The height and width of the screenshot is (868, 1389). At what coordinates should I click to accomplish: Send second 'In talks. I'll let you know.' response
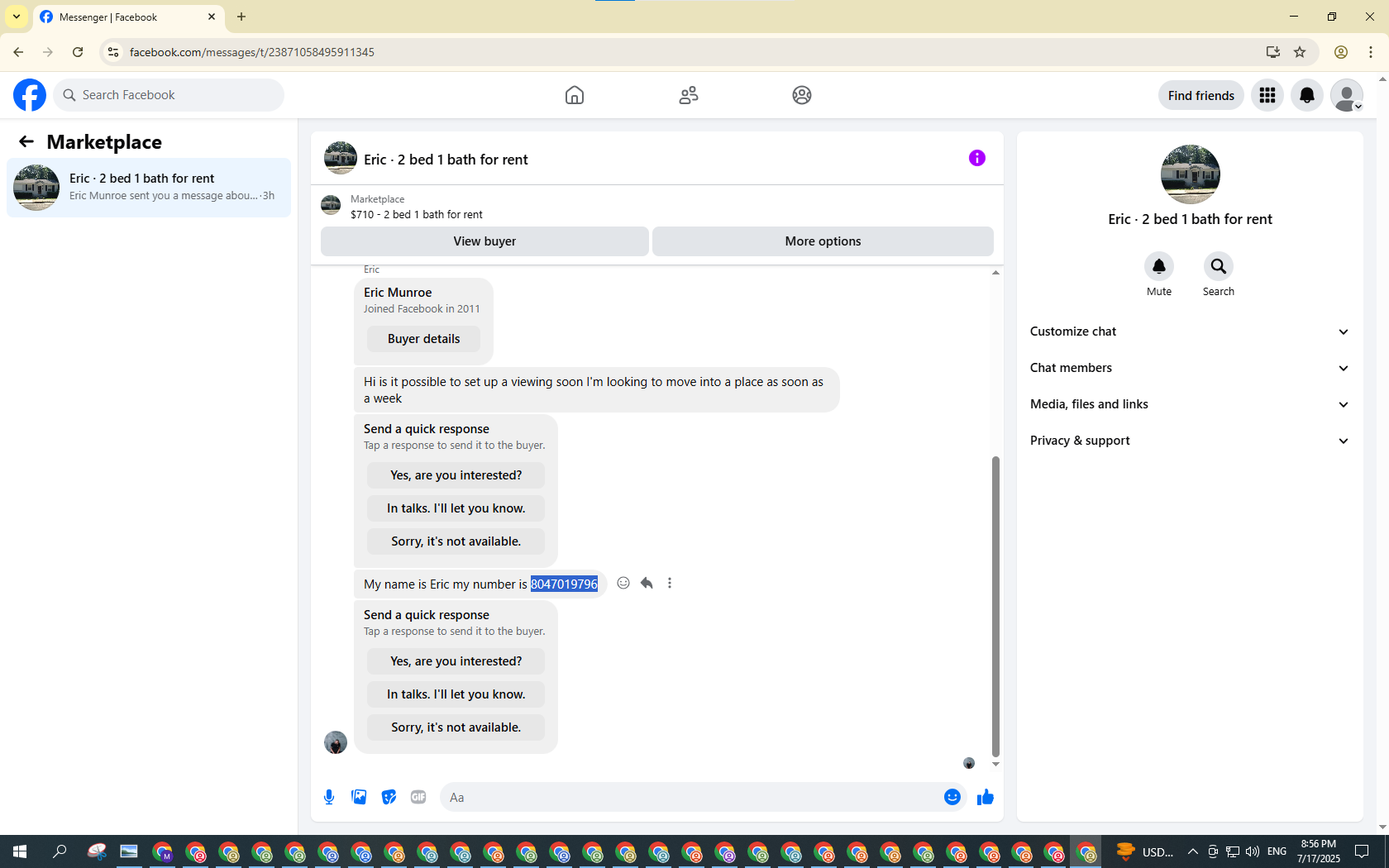click(x=456, y=694)
